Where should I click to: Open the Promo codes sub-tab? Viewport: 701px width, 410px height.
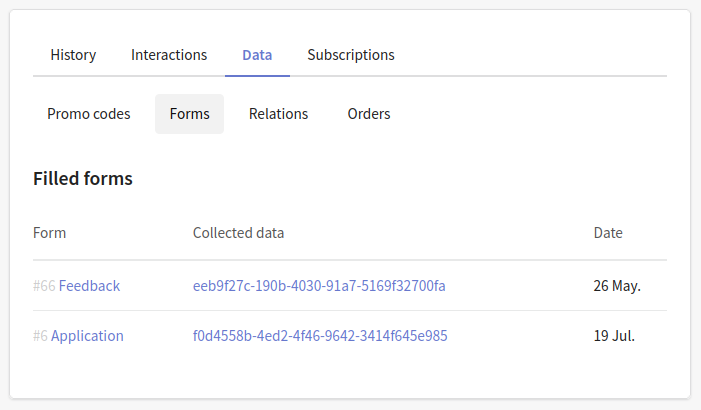(89, 114)
